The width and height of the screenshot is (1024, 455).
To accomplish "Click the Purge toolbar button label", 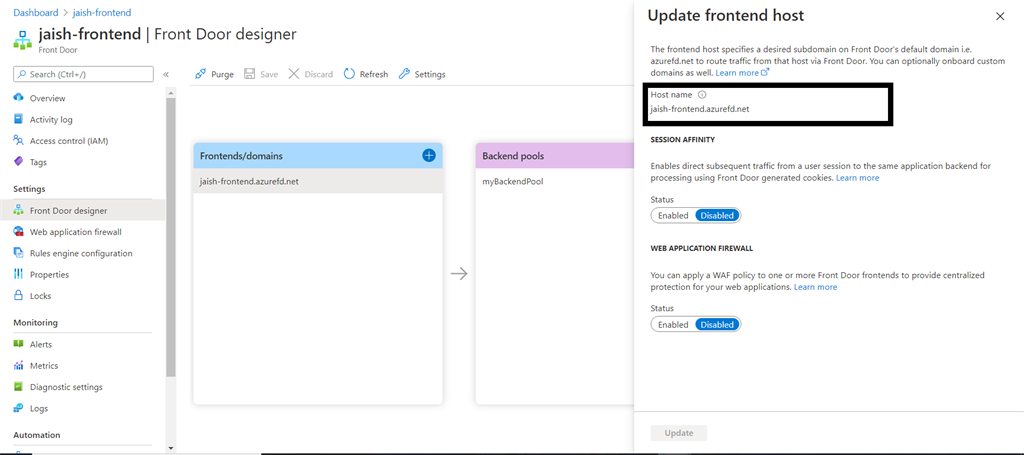I will 222,74.
